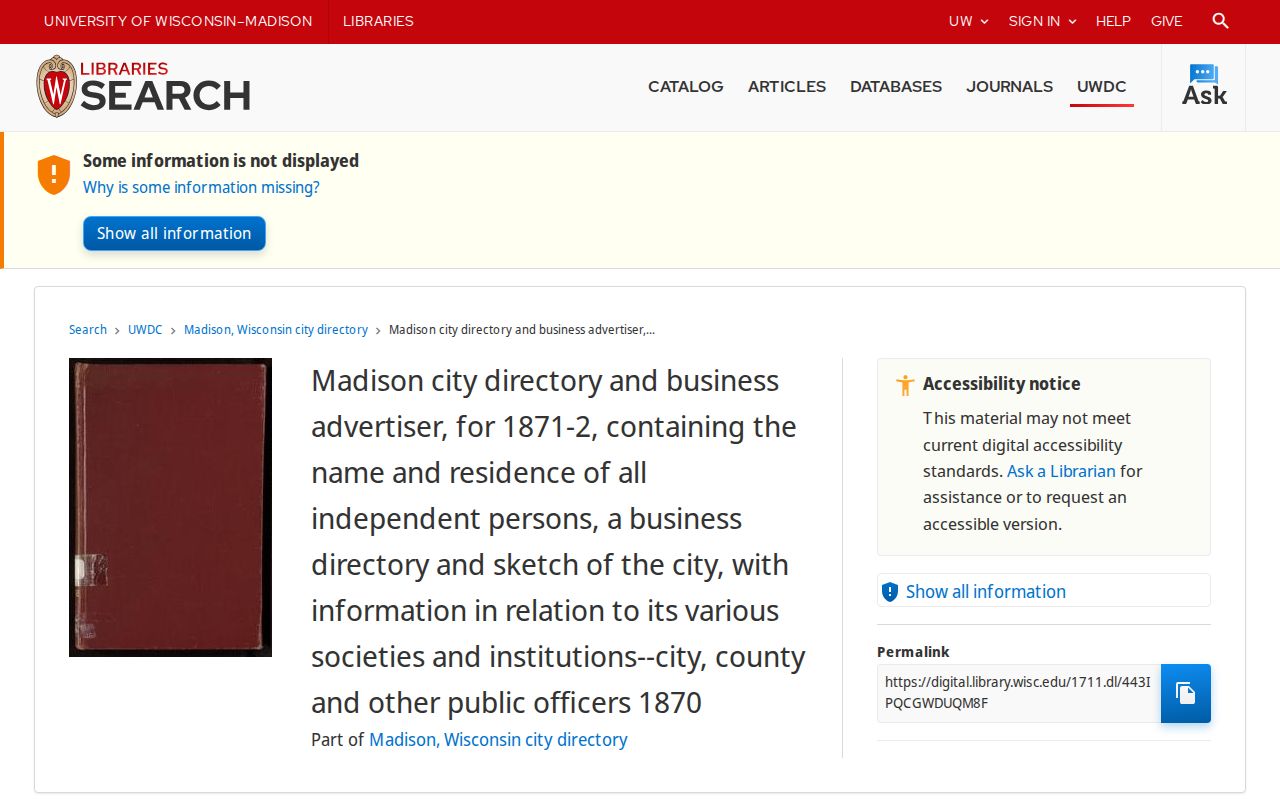Click the blue Show all information button
This screenshot has width=1280, height=800.
pyautogui.click(x=174, y=233)
